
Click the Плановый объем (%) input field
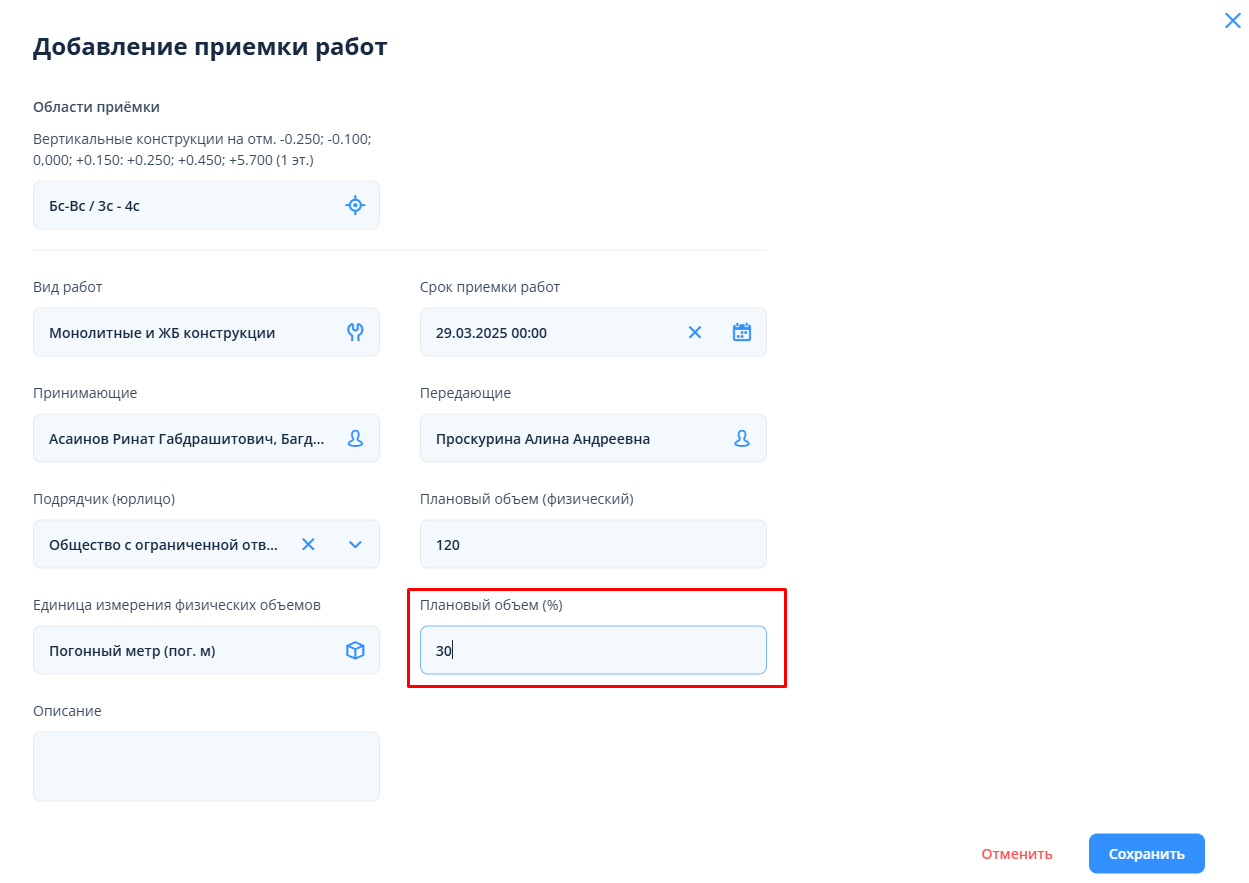593,651
